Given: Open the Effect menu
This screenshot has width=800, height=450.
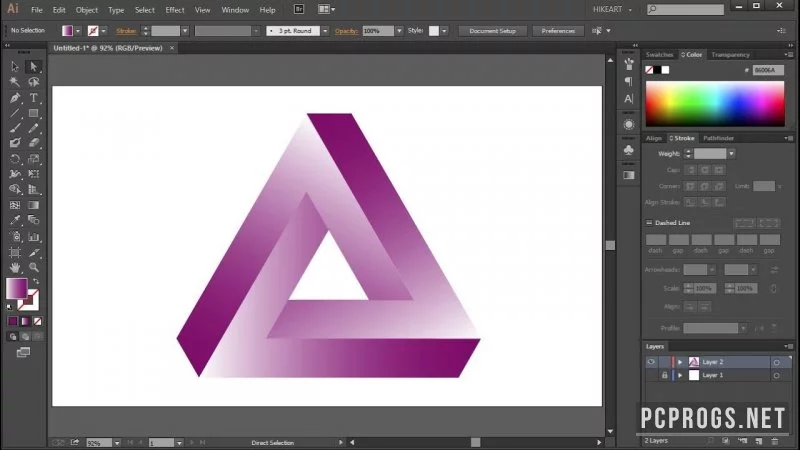Looking at the screenshot, I should click(x=174, y=10).
